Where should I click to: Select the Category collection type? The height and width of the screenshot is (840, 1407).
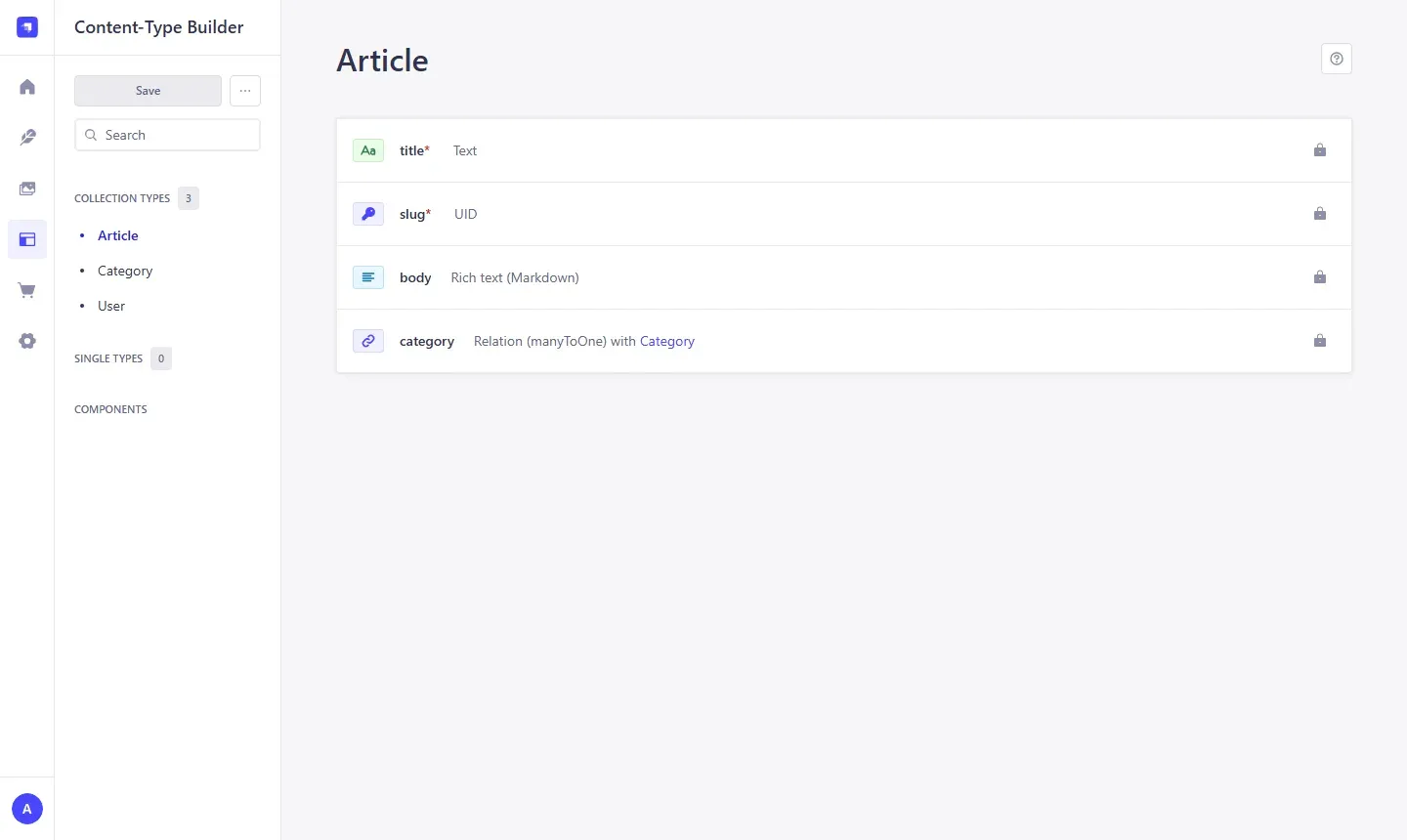pyautogui.click(x=125, y=271)
